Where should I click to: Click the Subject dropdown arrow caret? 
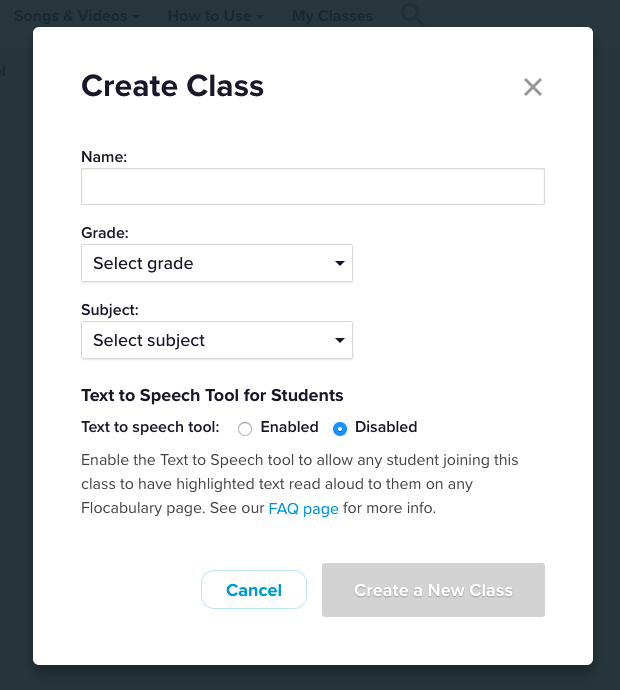[x=340, y=341]
